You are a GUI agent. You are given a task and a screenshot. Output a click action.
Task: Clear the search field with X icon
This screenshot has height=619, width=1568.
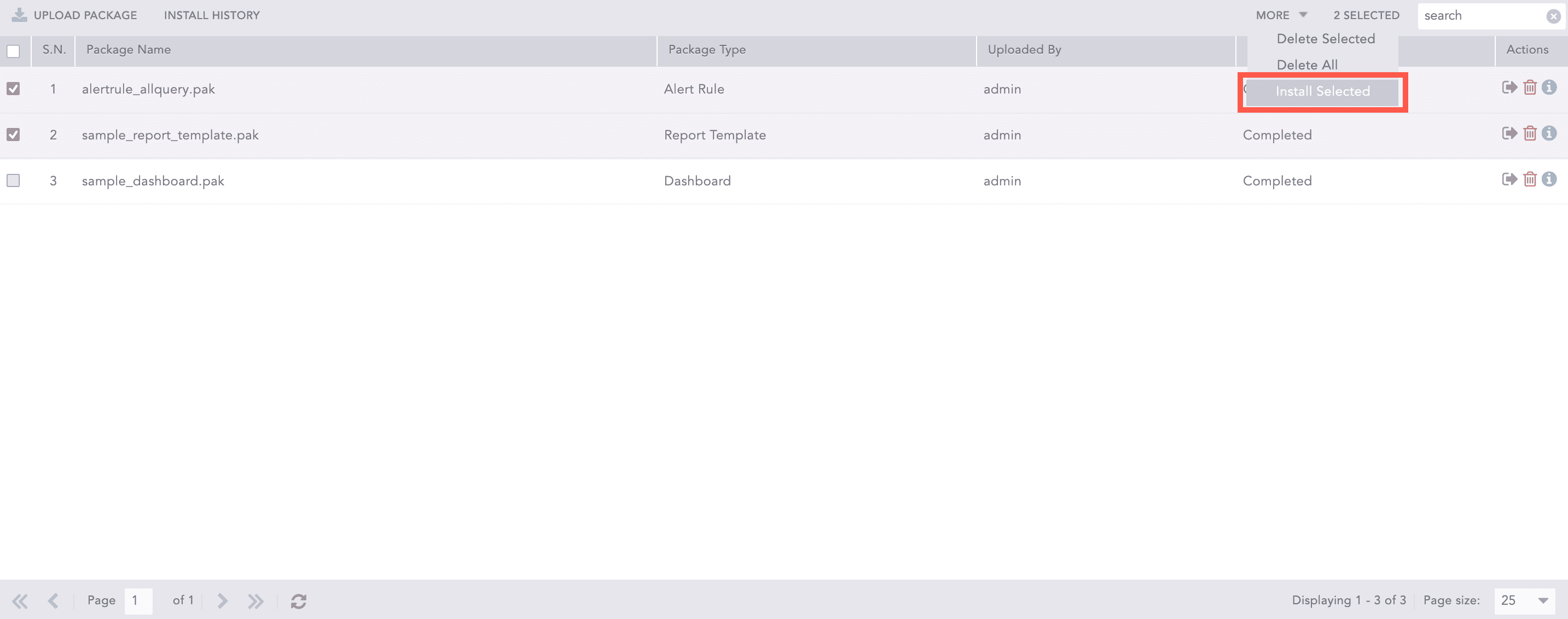(x=1553, y=16)
